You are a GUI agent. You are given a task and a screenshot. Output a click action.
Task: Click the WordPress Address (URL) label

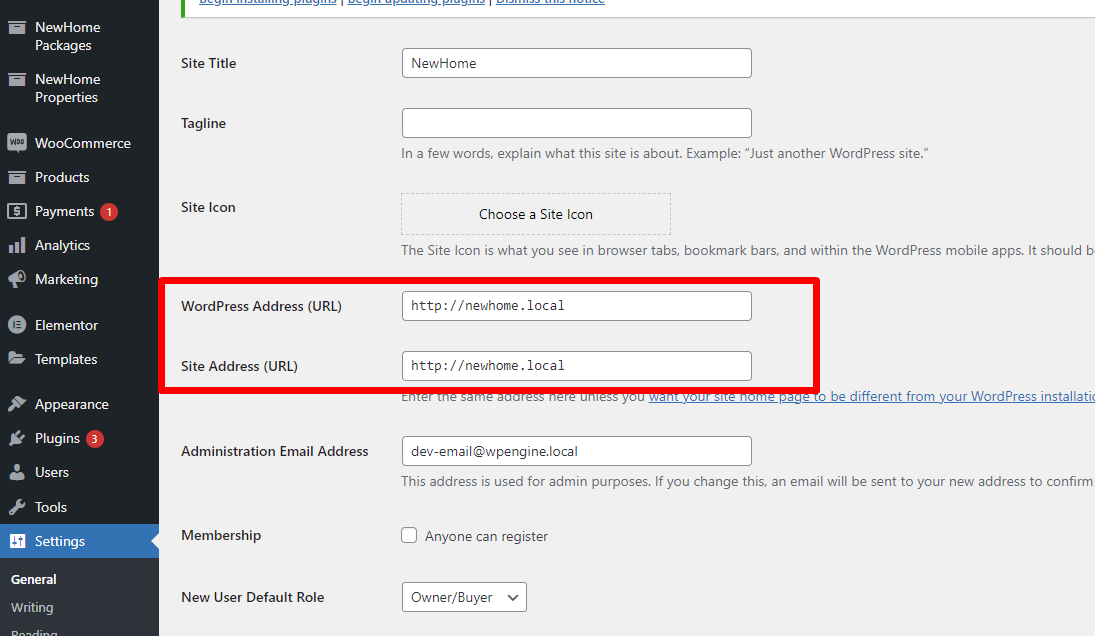tap(261, 306)
